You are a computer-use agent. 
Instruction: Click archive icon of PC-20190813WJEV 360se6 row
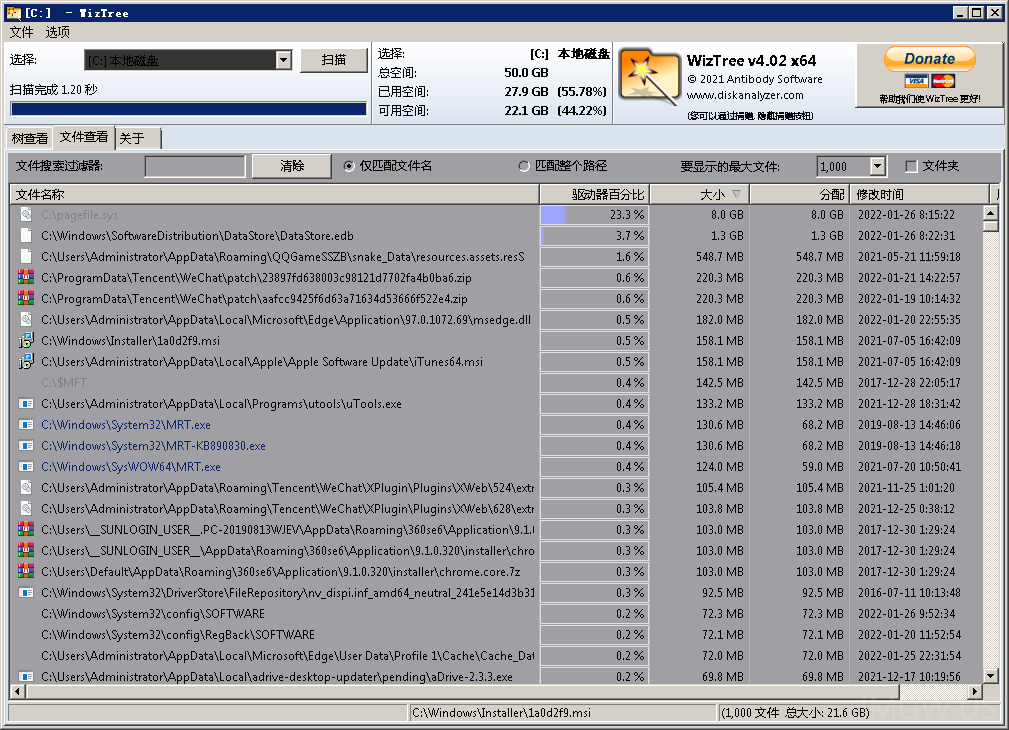[x=26, y=530]
